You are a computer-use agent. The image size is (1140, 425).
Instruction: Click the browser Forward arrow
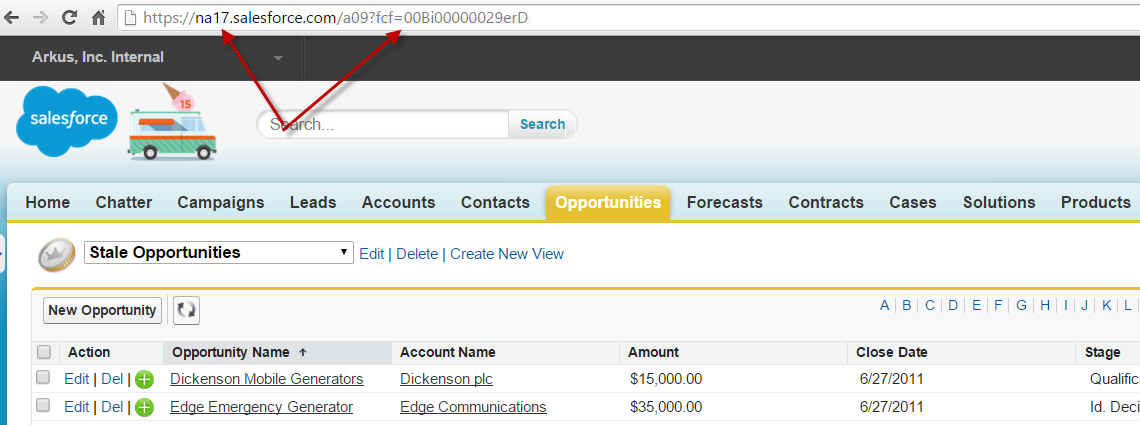[x=41, y=19]
